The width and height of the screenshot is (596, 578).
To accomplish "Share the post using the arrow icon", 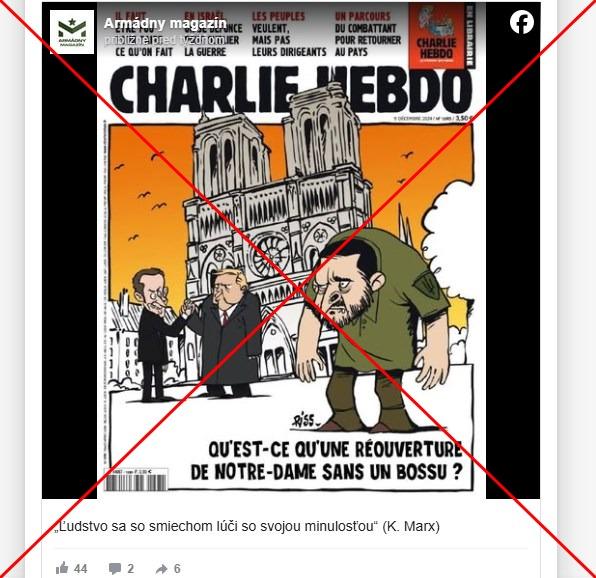I will pyautogui.click(x=162, y=569).
